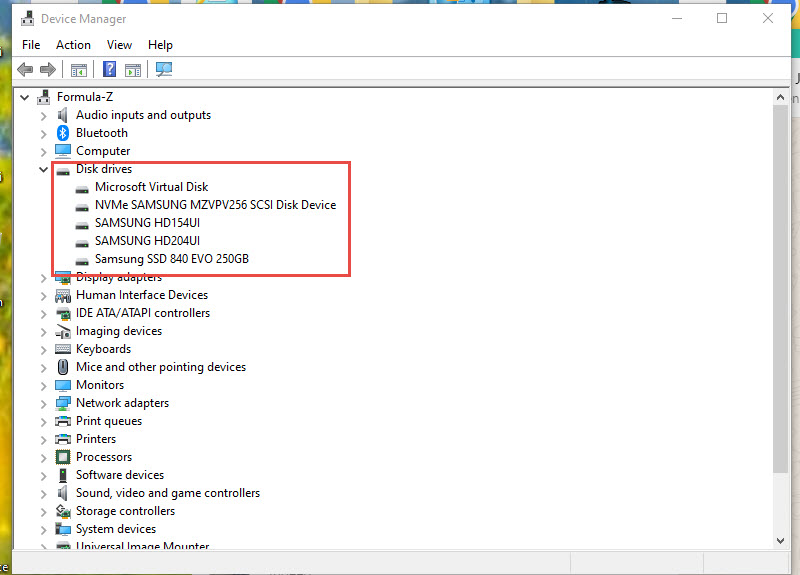Screen dimensions: 800x575
Task: Click the IDE ATA/ATAPI controllers icon
Action: click(x=63, y=313)
